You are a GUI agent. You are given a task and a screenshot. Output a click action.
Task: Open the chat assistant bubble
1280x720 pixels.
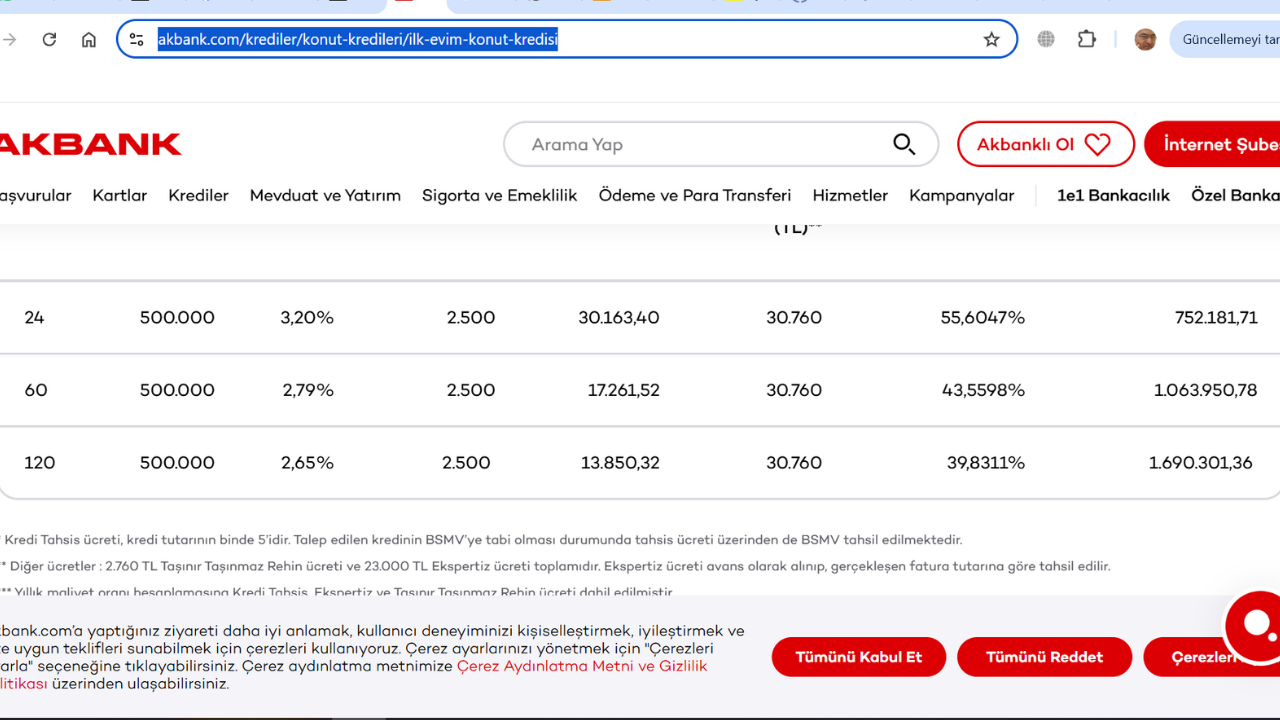1255,624
